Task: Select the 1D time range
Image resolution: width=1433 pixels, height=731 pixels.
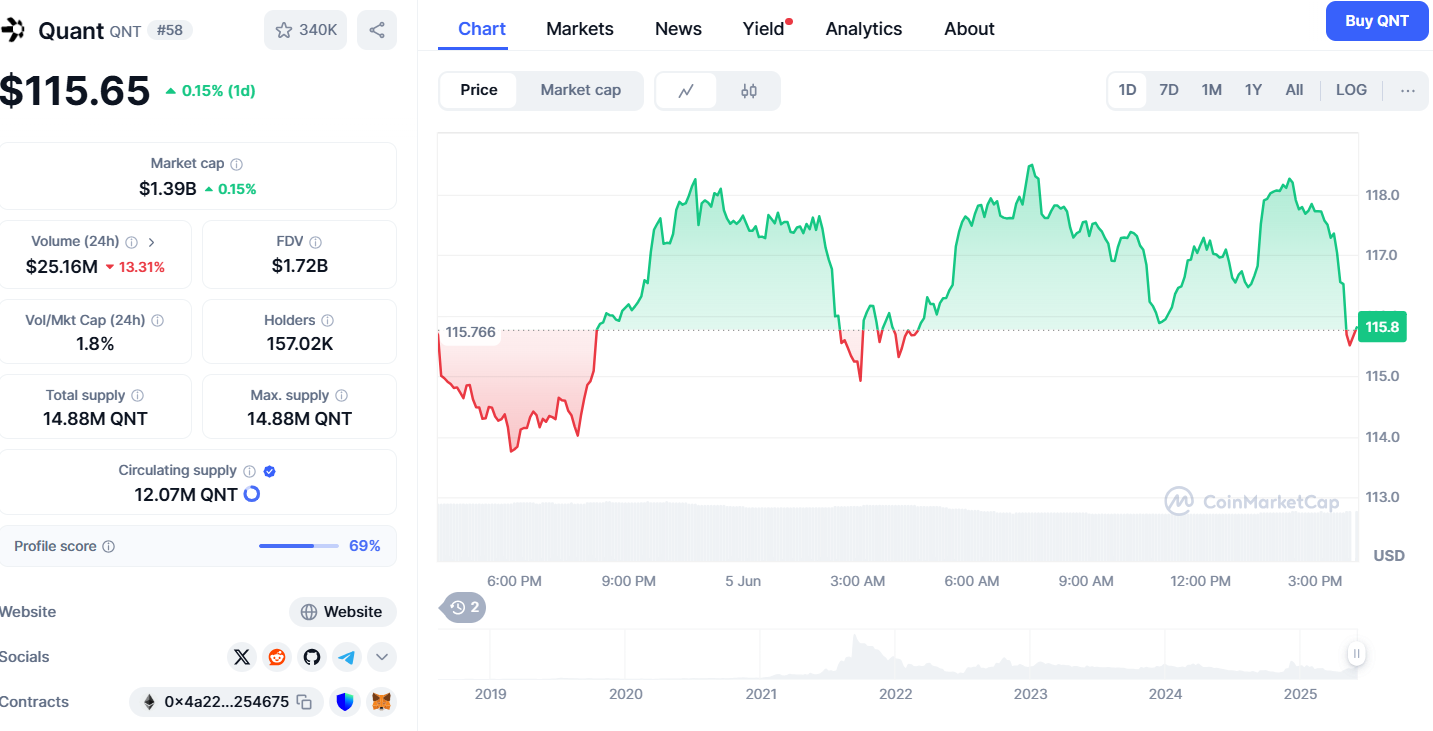Action: point(1127,90)
